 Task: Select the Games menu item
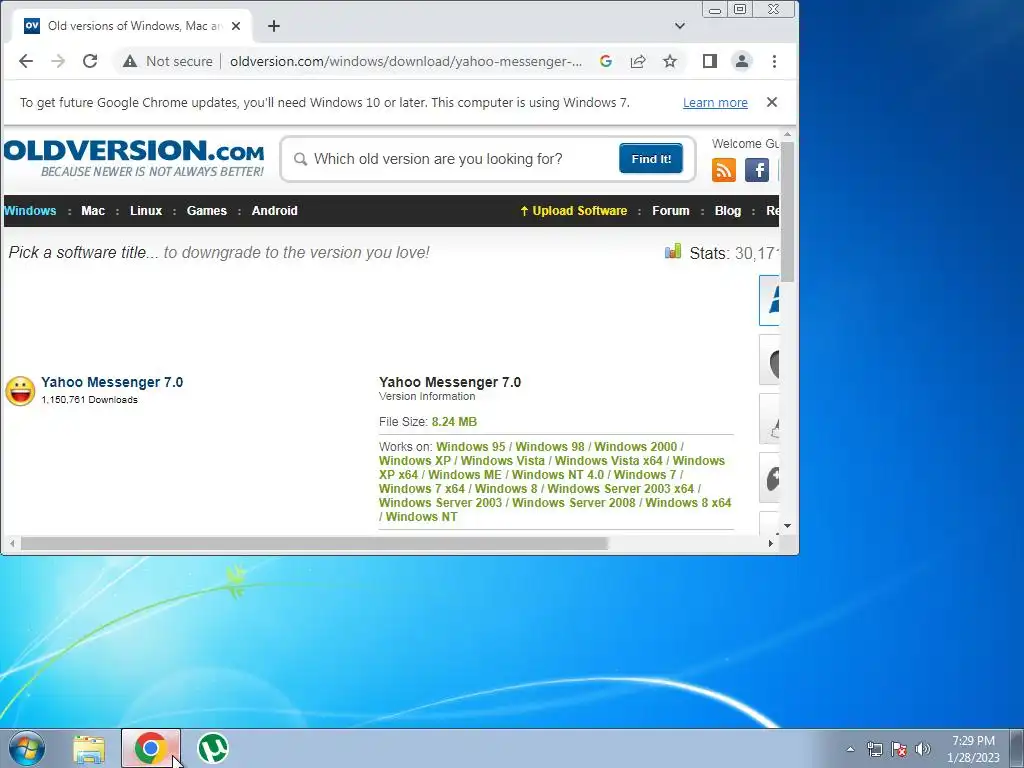(x=206, y=211)
